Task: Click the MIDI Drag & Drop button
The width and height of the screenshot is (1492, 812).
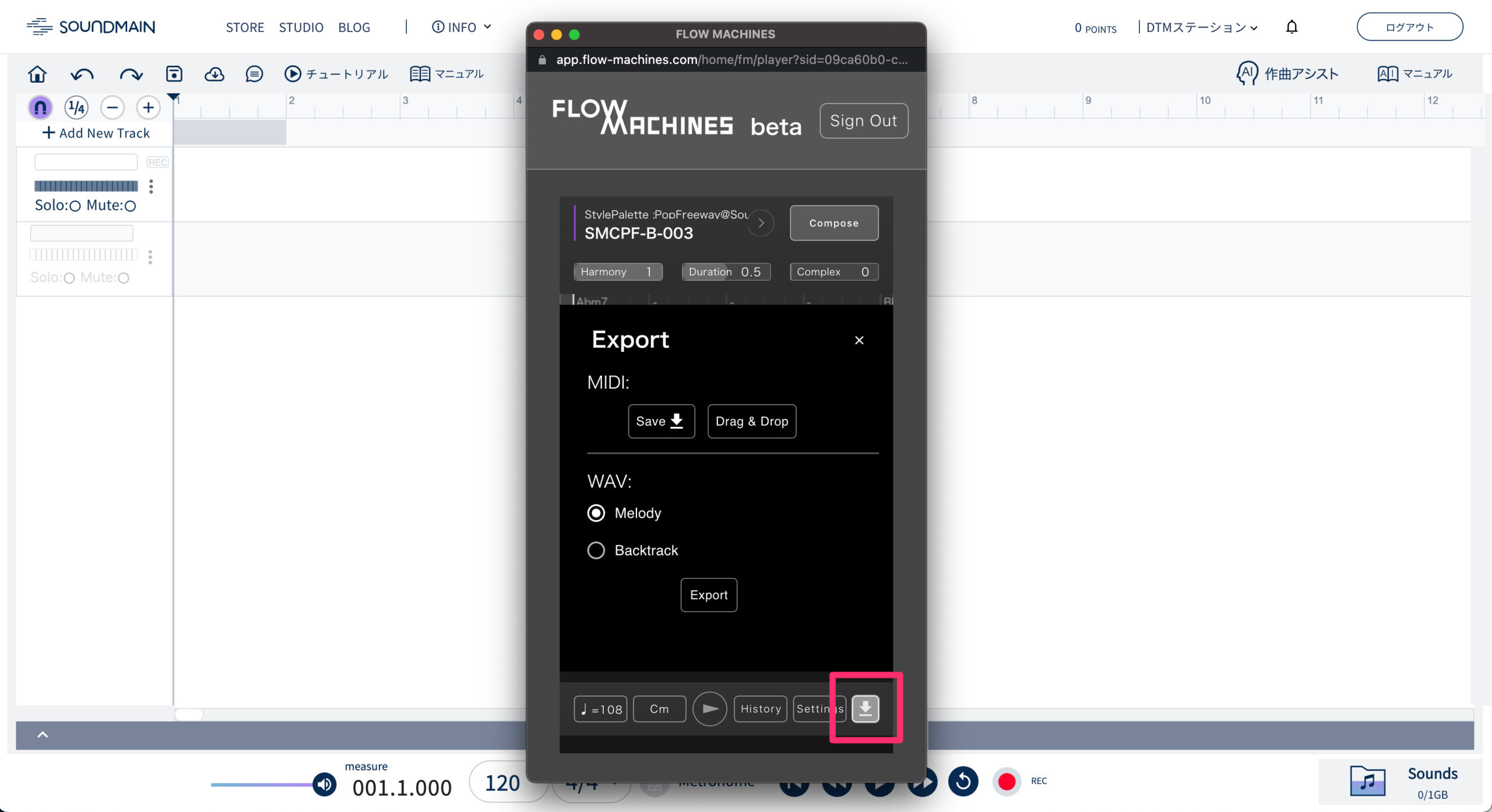Action: 752,421
